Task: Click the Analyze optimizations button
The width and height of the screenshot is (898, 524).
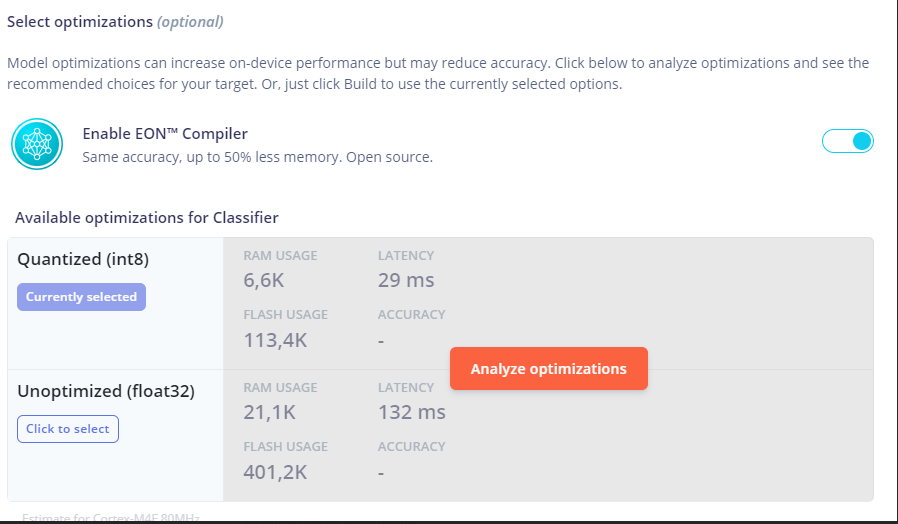Action: [x=549, y=368]
